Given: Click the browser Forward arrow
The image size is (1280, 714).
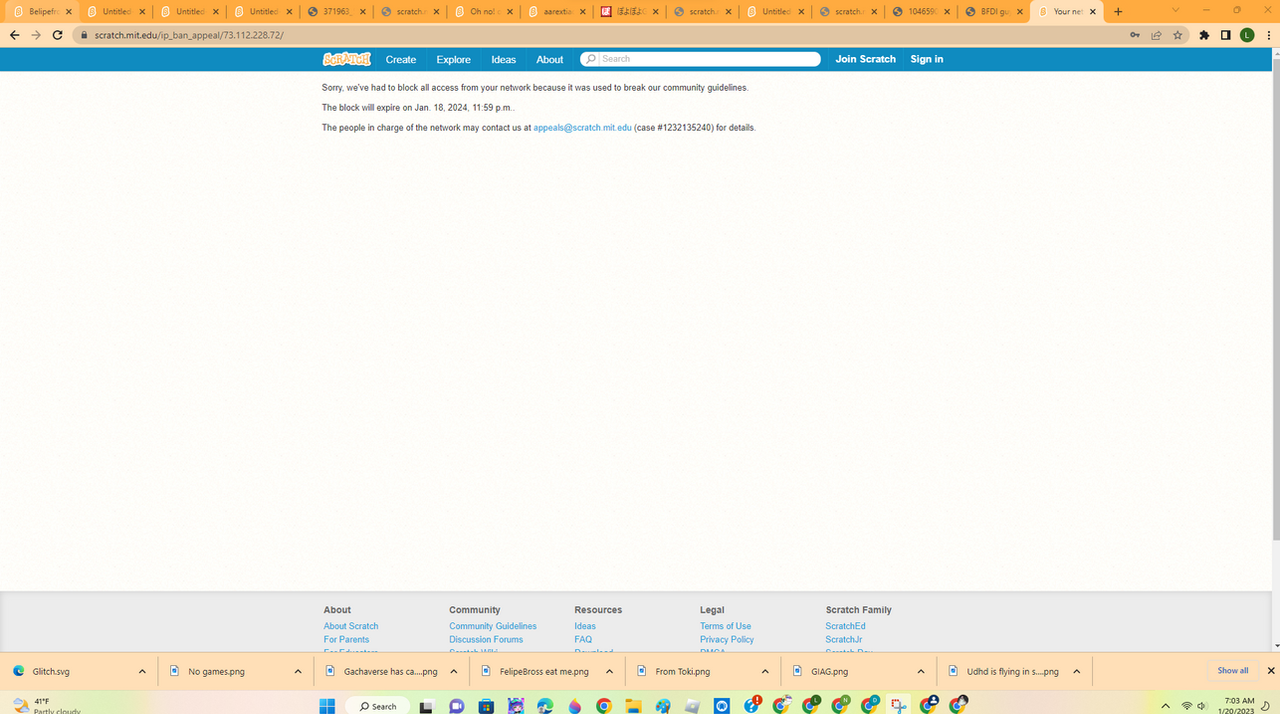Looking at the screenshot, I should point(36,35).
